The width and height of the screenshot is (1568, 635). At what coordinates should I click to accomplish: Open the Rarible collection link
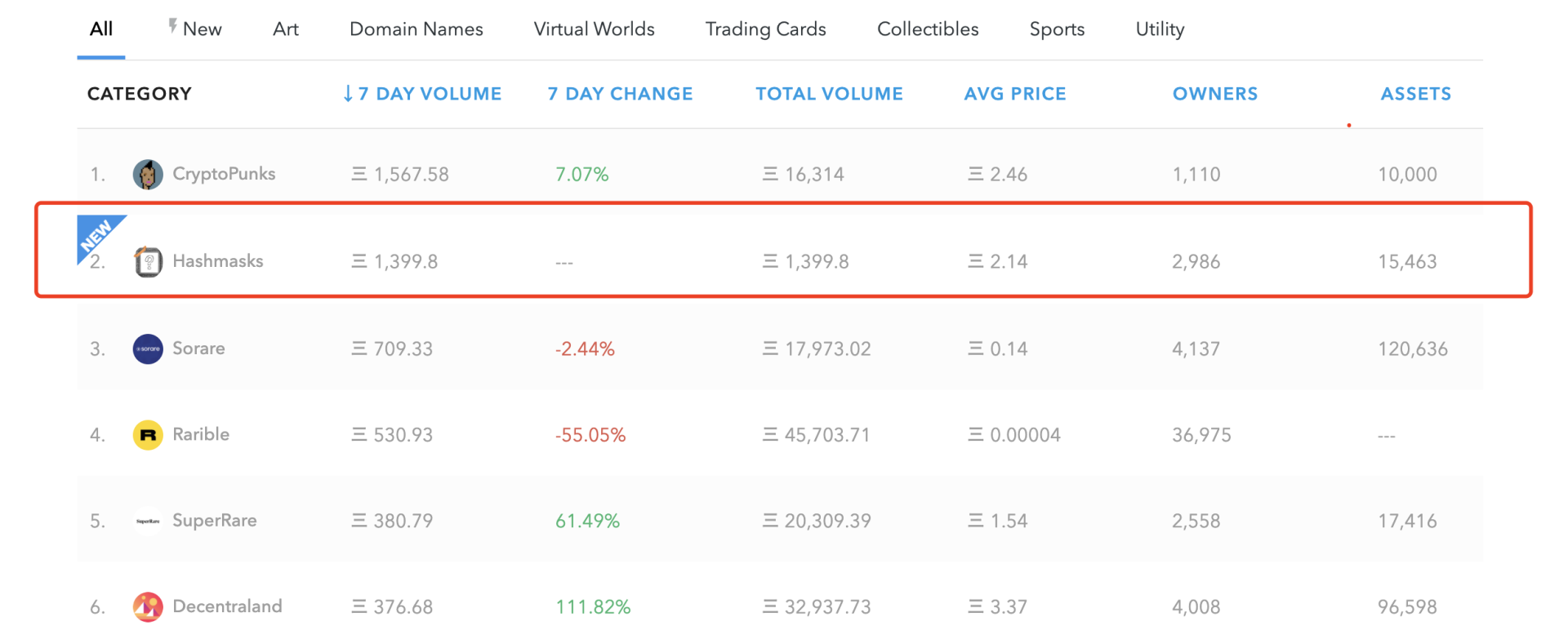coord(201,434)
